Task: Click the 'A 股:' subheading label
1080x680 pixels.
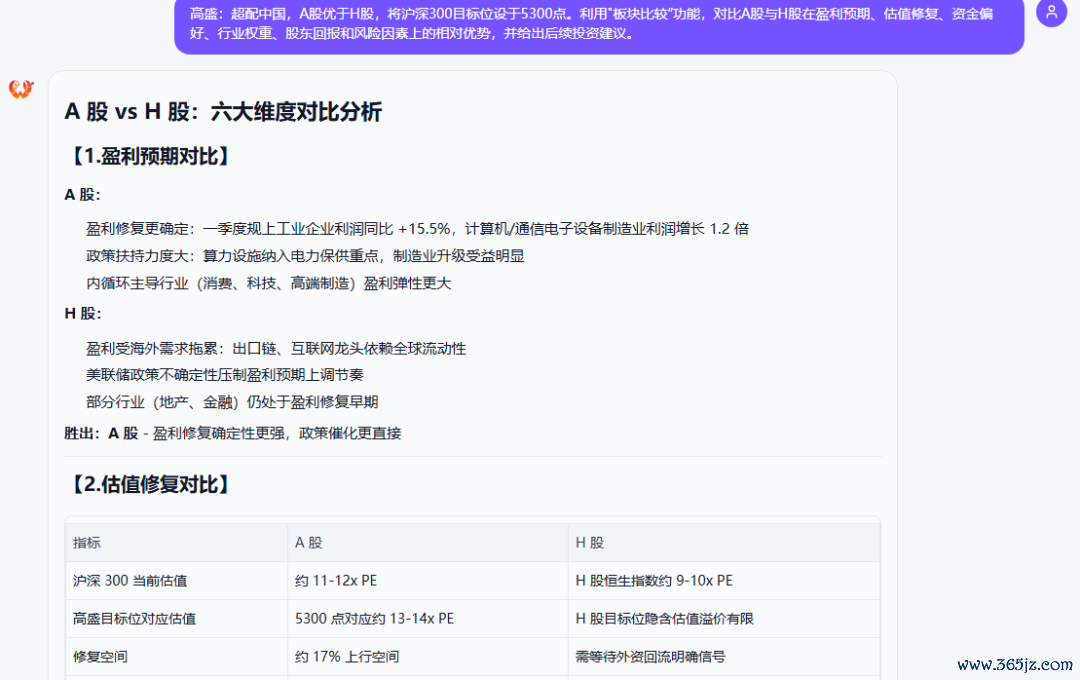Action: click(82, 195)
